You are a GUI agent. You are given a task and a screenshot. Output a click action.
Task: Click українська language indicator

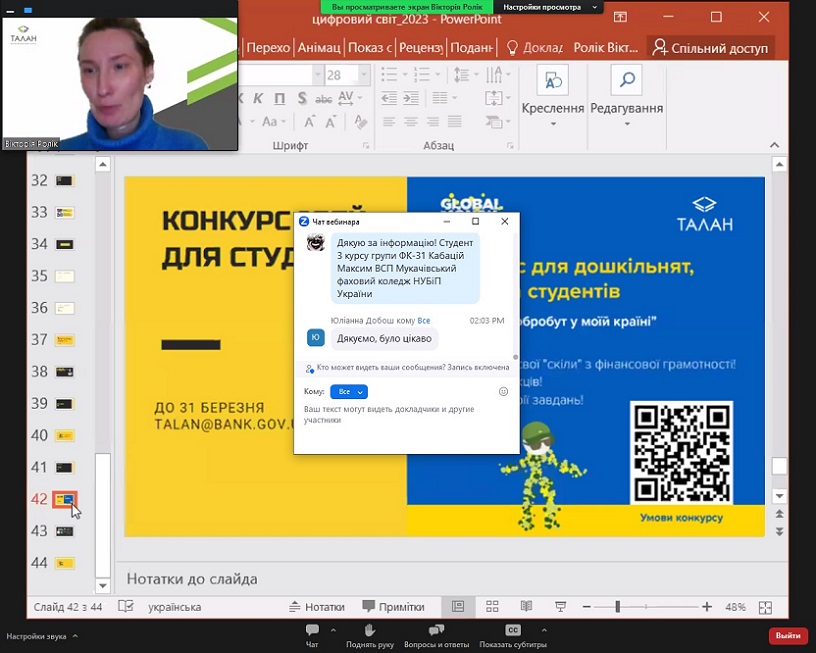[175, 607]
